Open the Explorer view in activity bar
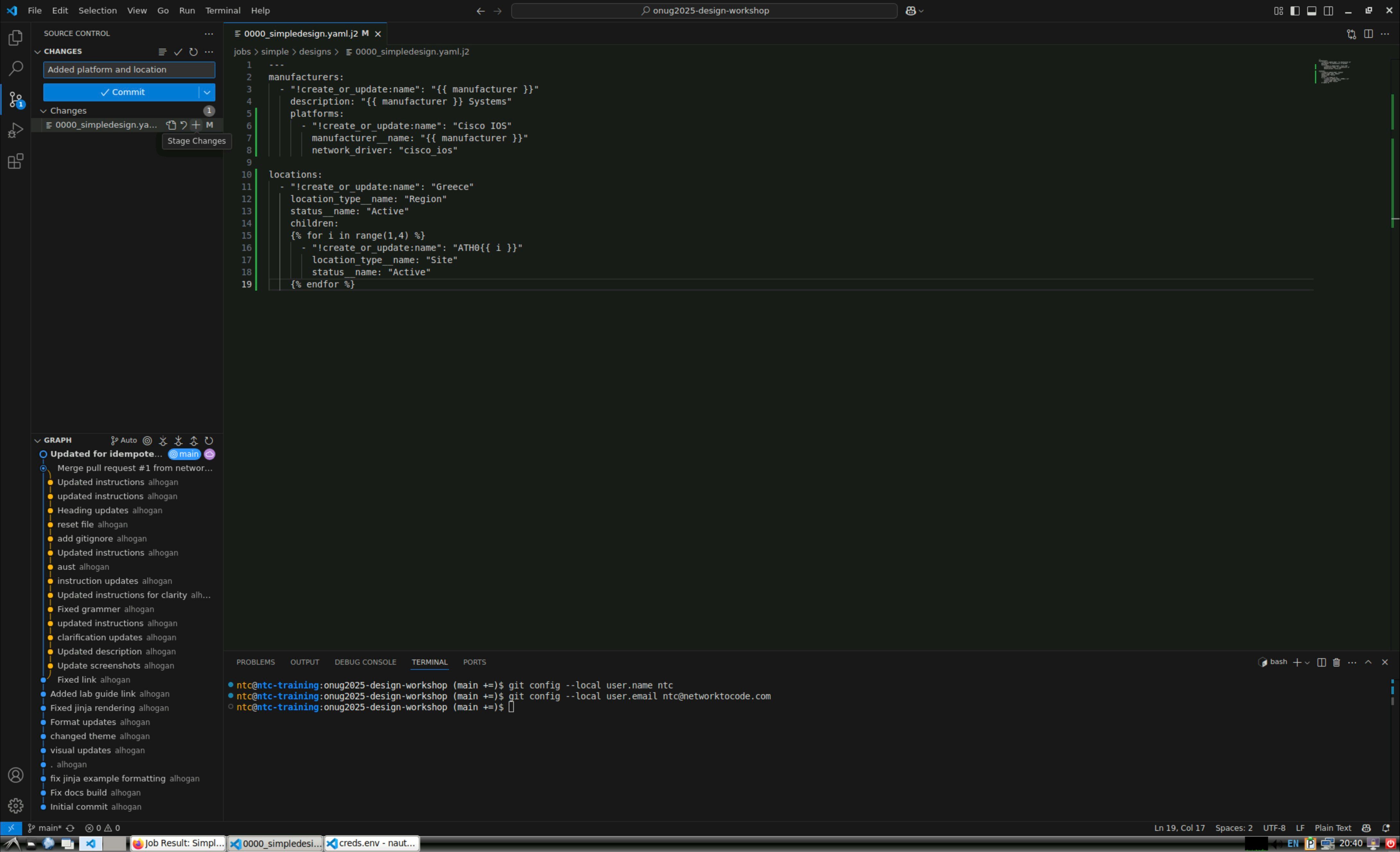This screenshot has width=1400, height=852. pos(15,38)
